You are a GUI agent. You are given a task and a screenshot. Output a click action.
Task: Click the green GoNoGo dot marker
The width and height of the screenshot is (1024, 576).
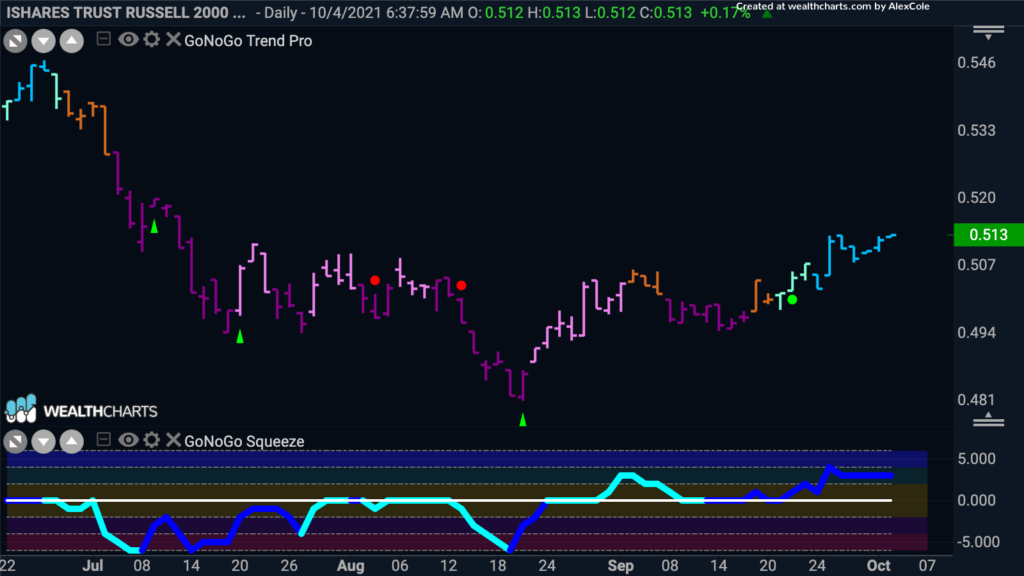pos(792,300)
